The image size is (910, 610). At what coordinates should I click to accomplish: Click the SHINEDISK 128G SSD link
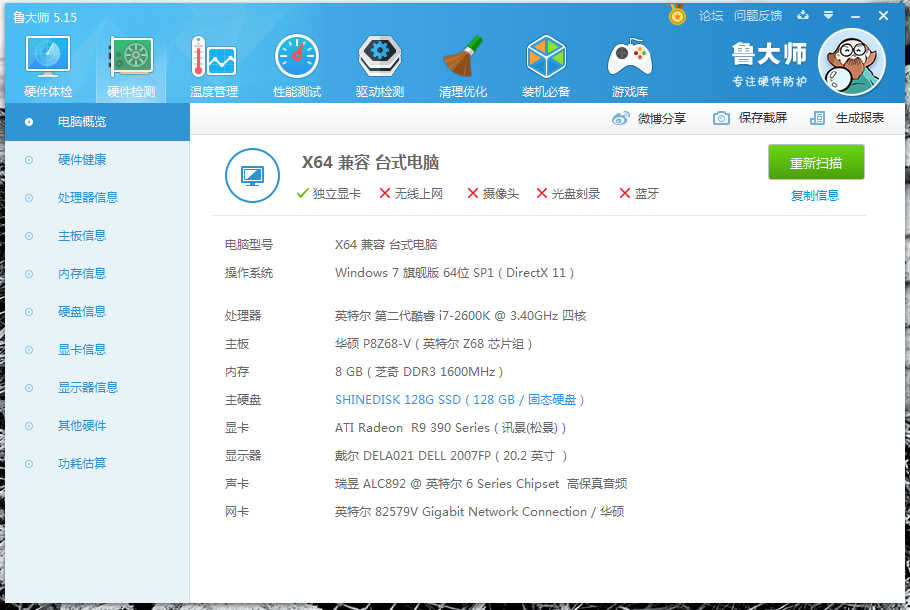point(460,400)
